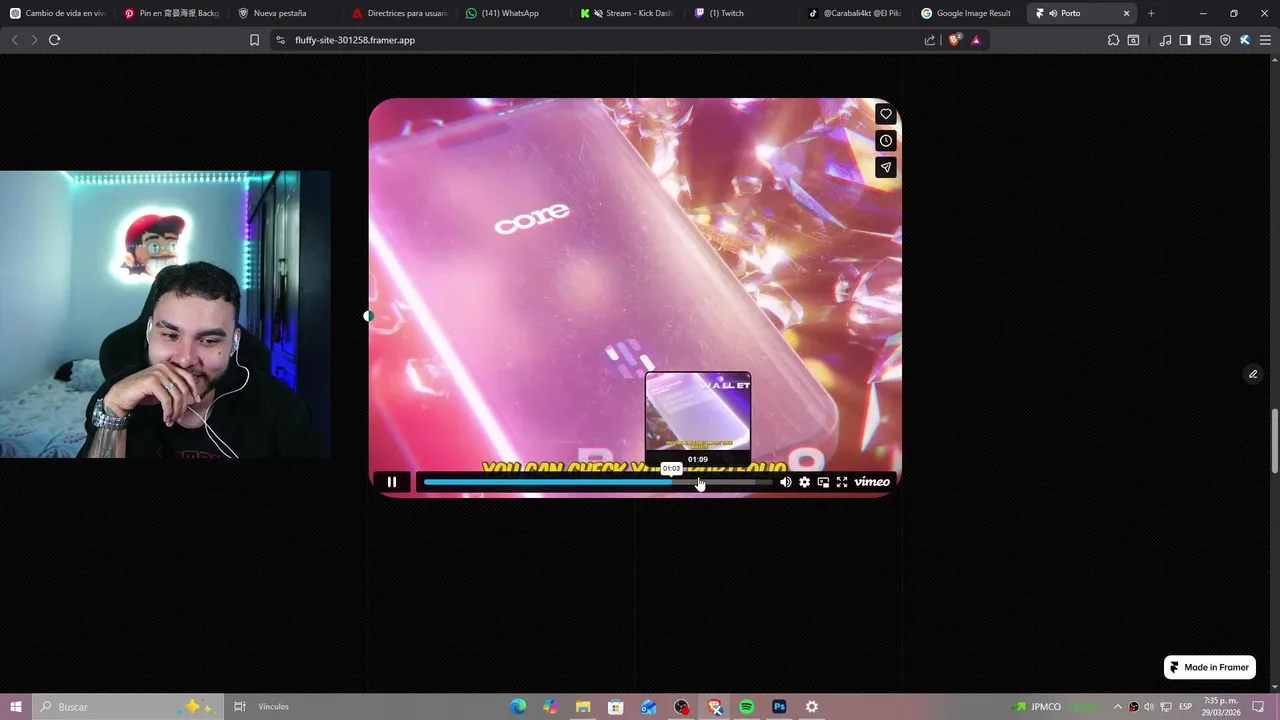Show hidden system tray icons

(x=1118, y=706)
